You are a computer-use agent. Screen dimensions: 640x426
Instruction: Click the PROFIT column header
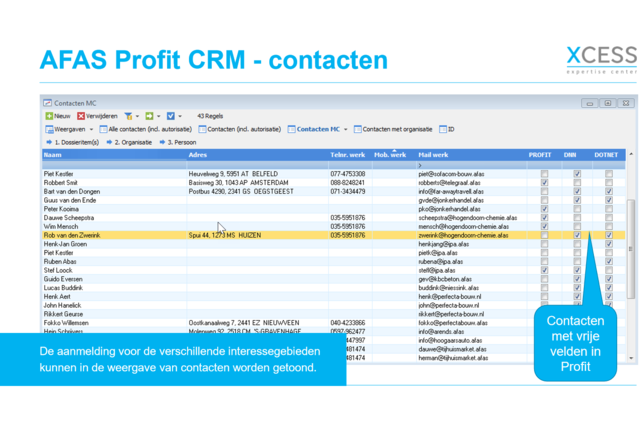(544, 155)
